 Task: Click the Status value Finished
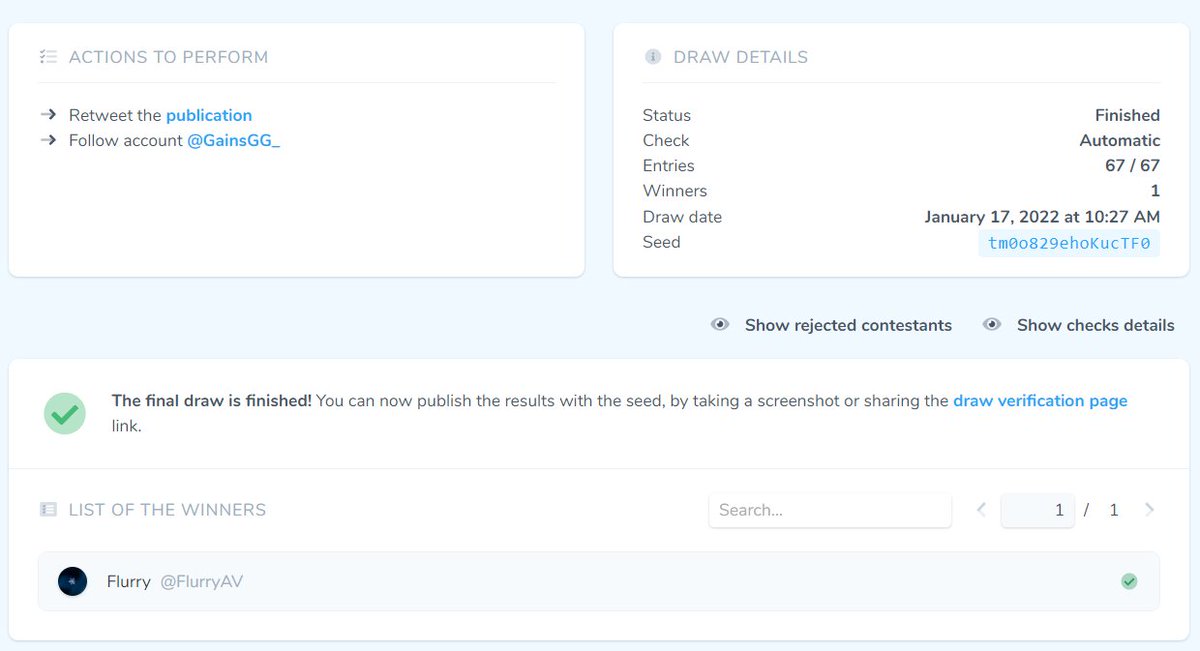tap(1127, 116)
